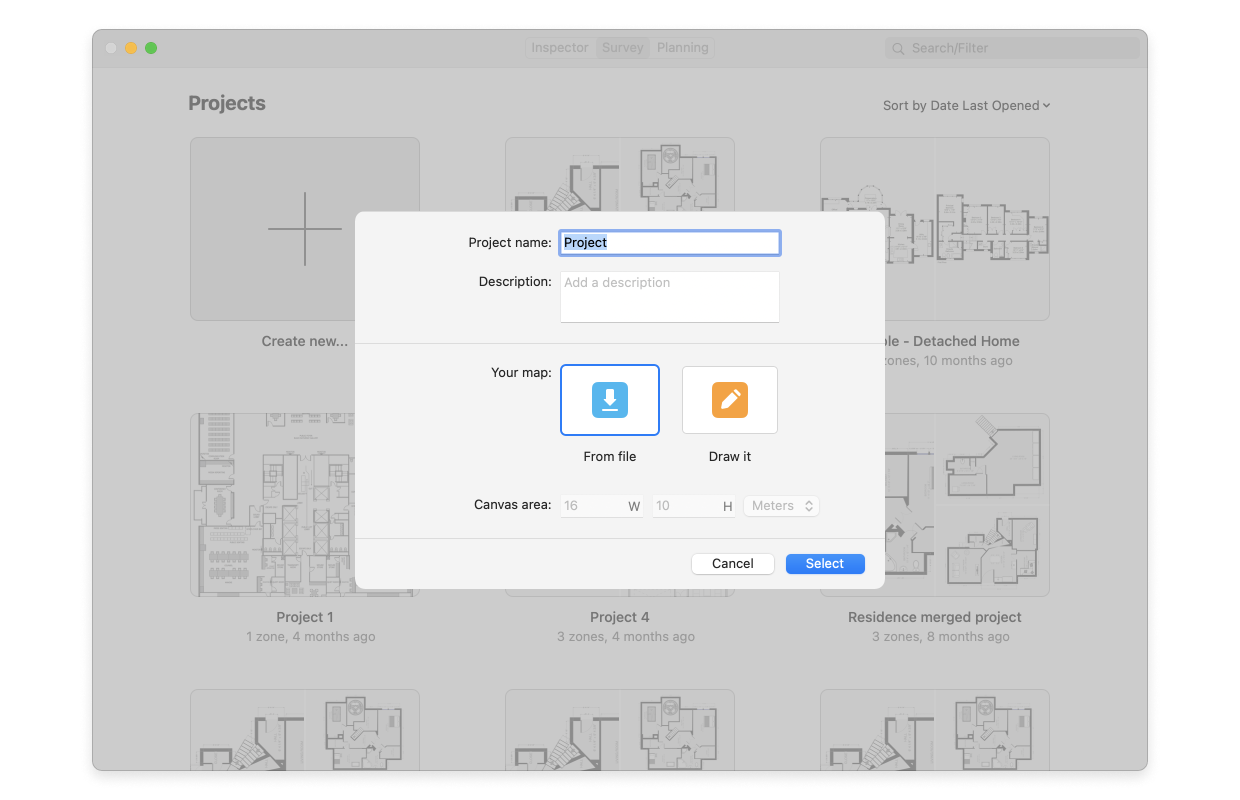Click the Cancel button
Viewport: 1240px width, 800px height.
pos(733,564)
